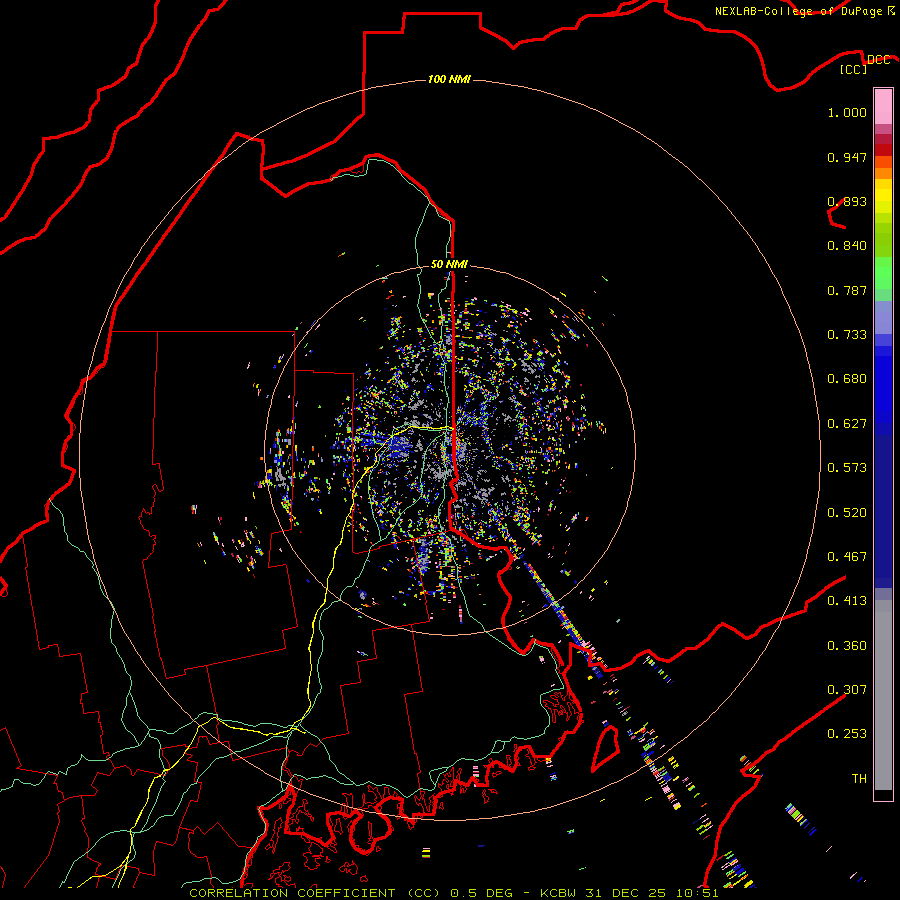Image resolution: width=900 pixels, height=900 pixels.
Task: Click the TH threshold label on scale
Action: [x=859, y=779]
